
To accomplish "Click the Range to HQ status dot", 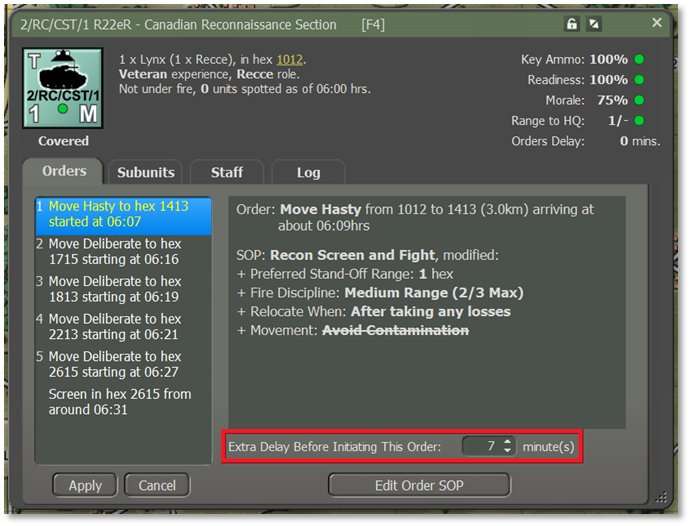I will click(638, 121).
